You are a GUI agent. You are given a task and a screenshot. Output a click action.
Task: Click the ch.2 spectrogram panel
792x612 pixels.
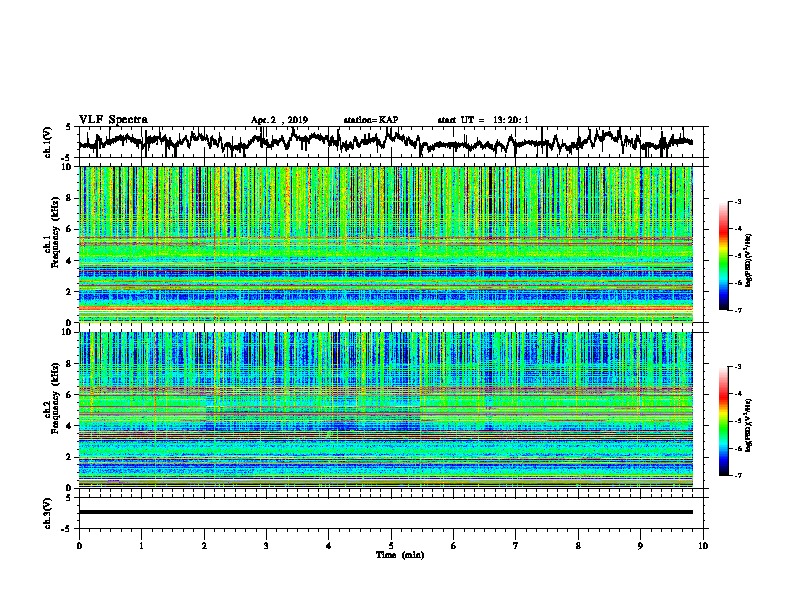pyautogui.click(x=386, y=410)
